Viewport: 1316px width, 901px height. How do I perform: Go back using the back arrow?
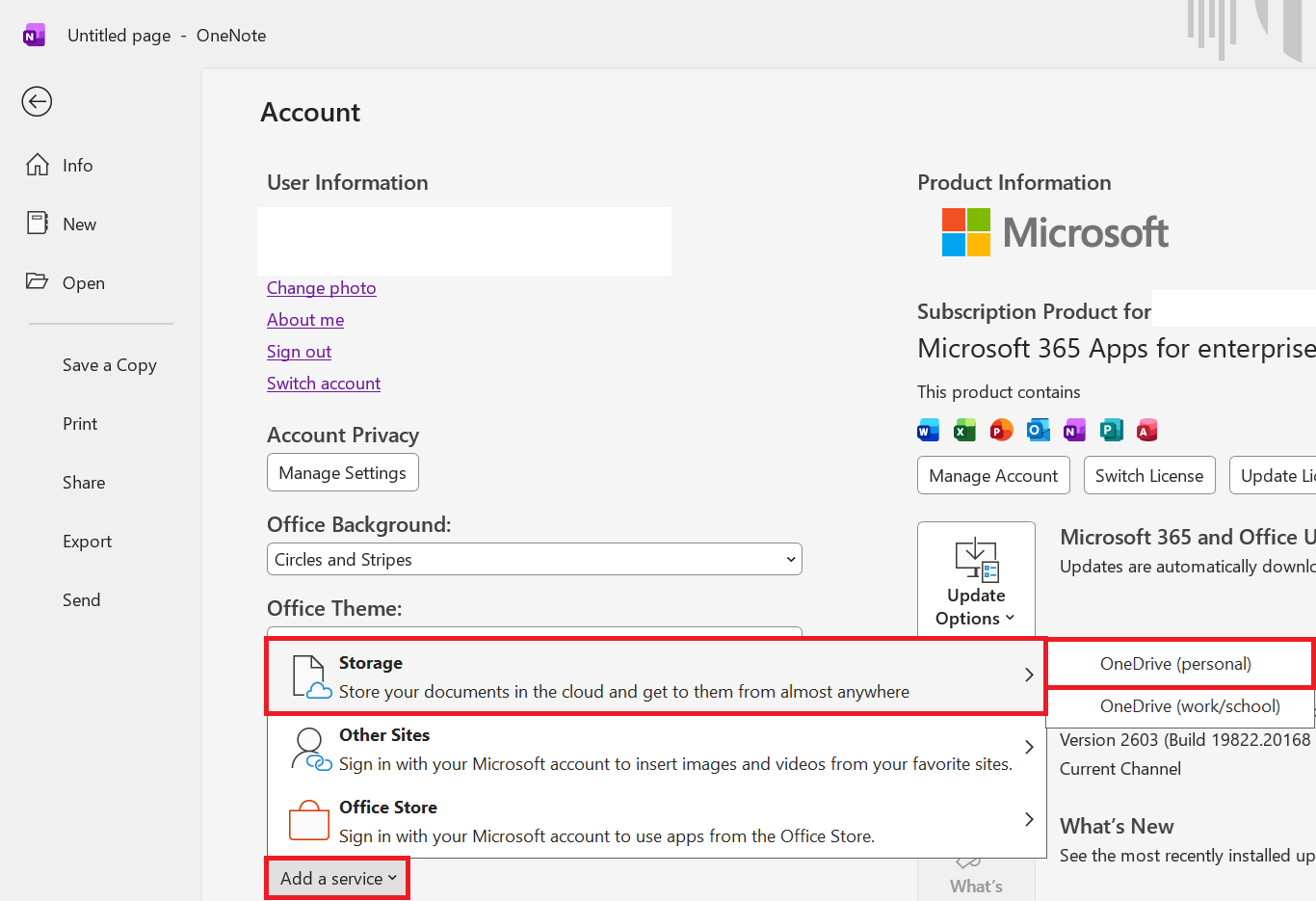(37, 101)
